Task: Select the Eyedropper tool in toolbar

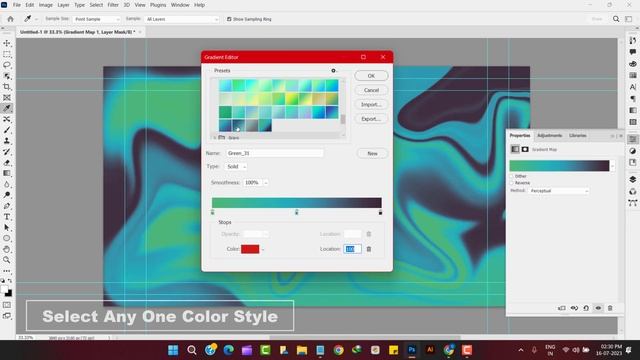Action: (x=7, y=108)
